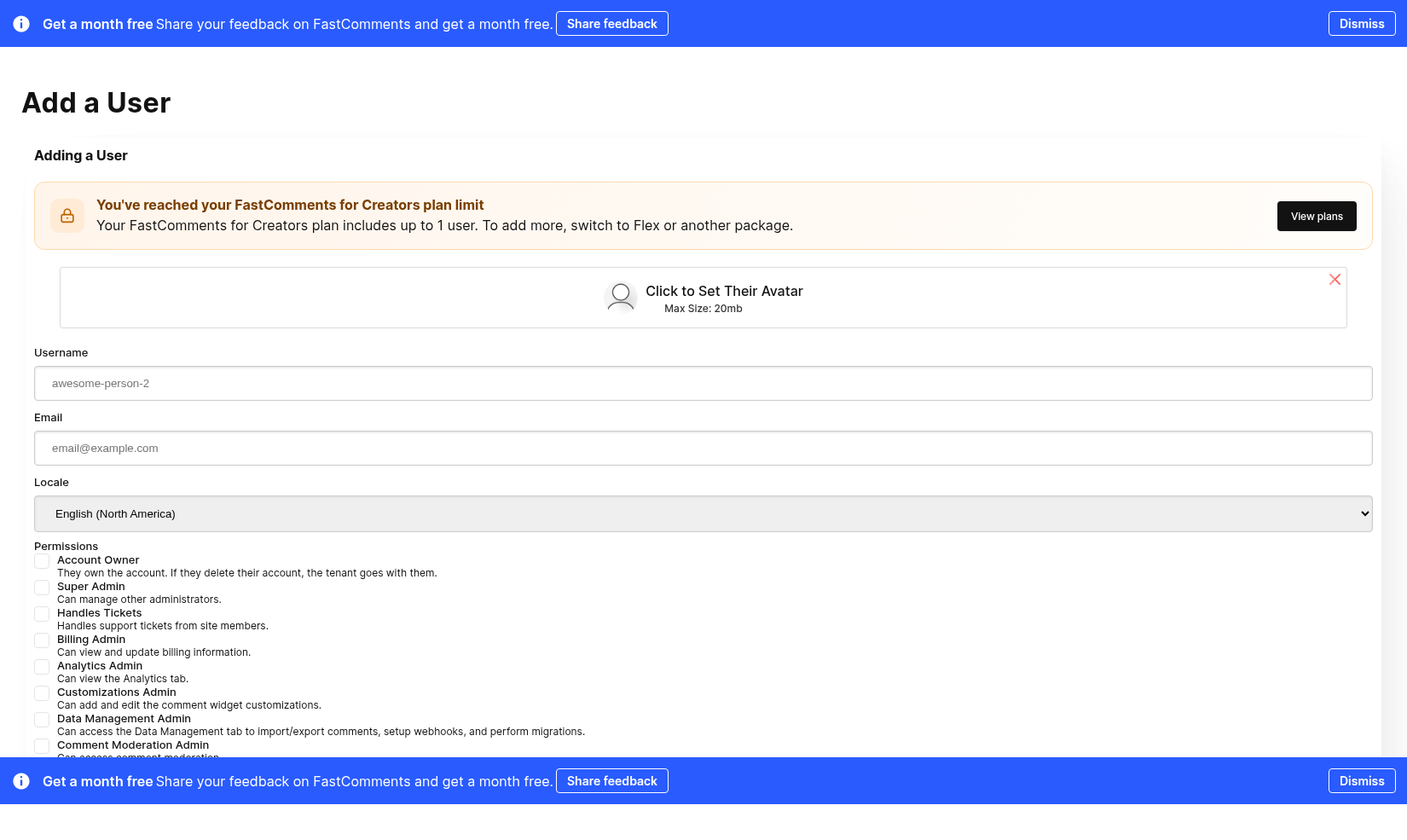Dismiss the bottom feedback banner

[1362, 781]
